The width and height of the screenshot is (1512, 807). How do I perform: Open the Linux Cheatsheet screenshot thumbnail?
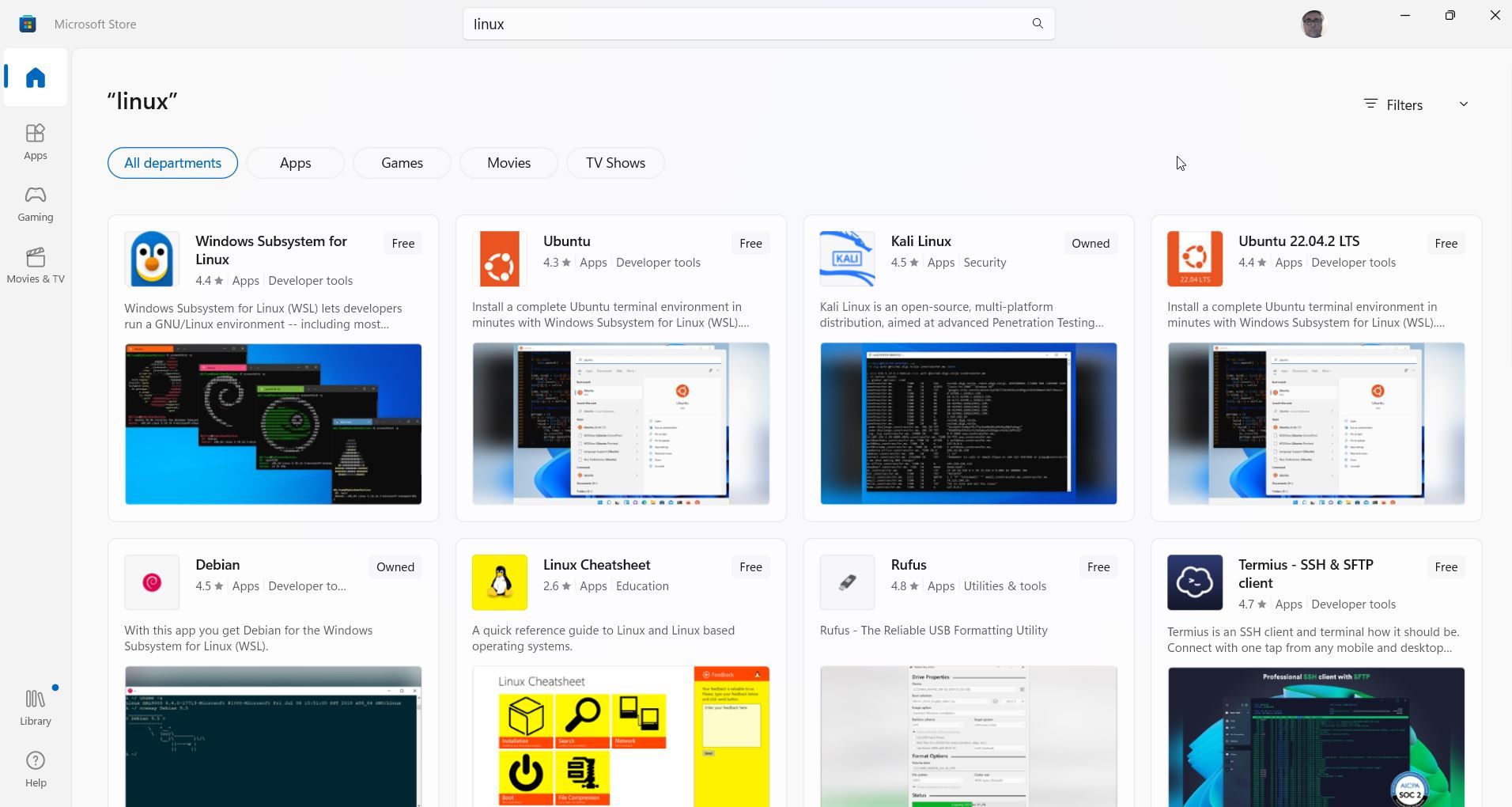(621, 737)
